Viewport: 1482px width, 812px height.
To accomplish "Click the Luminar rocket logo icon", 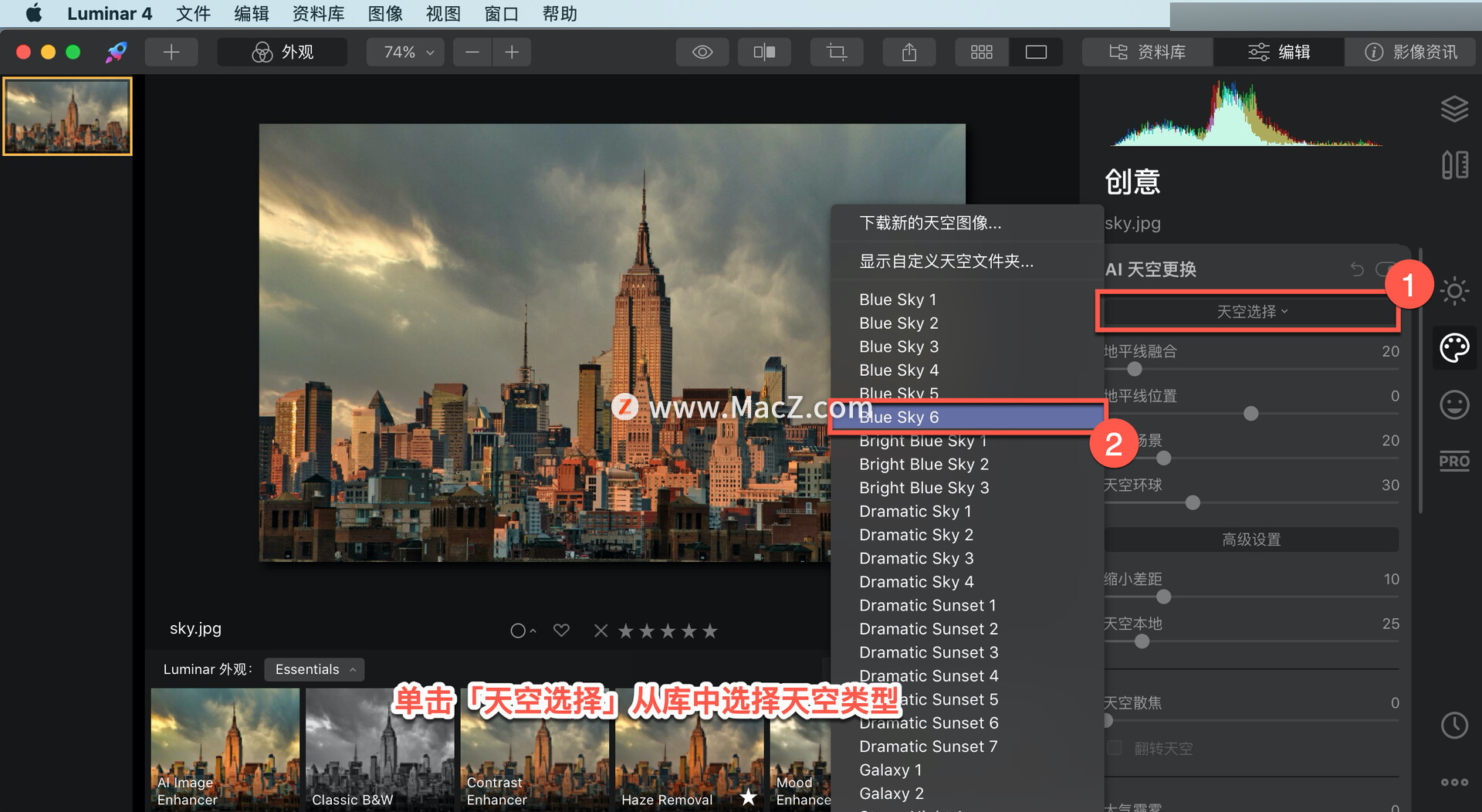I will coord(116,52).
